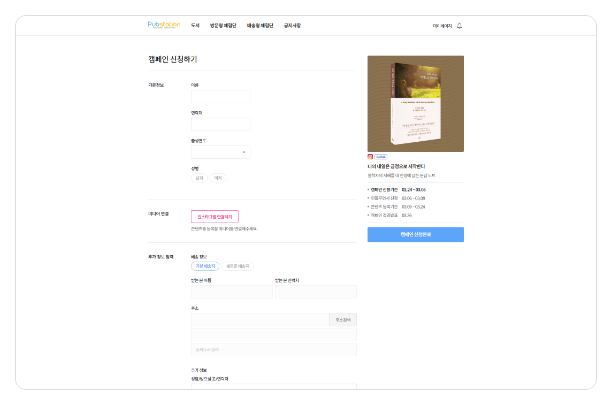Click the pink Instagram connect button
Image resolution: width=612 pixels, height=405 pixels.
(214, 216)
